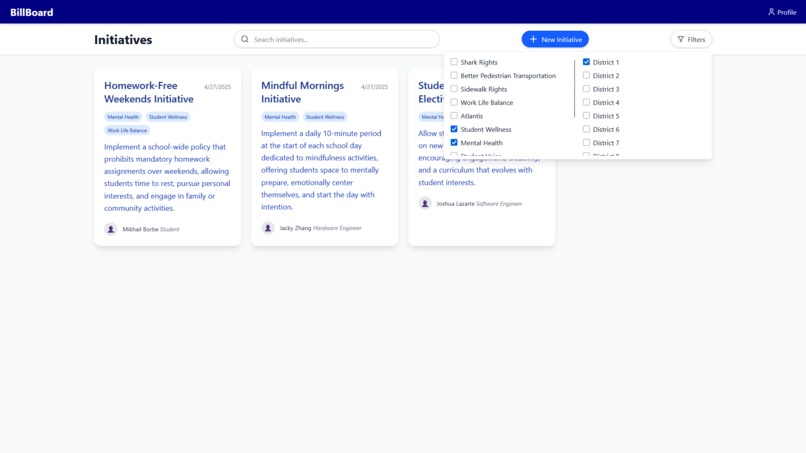Check the Shark Rights filter
Screen dimensions: 806x453
click(x=454, y=62)
